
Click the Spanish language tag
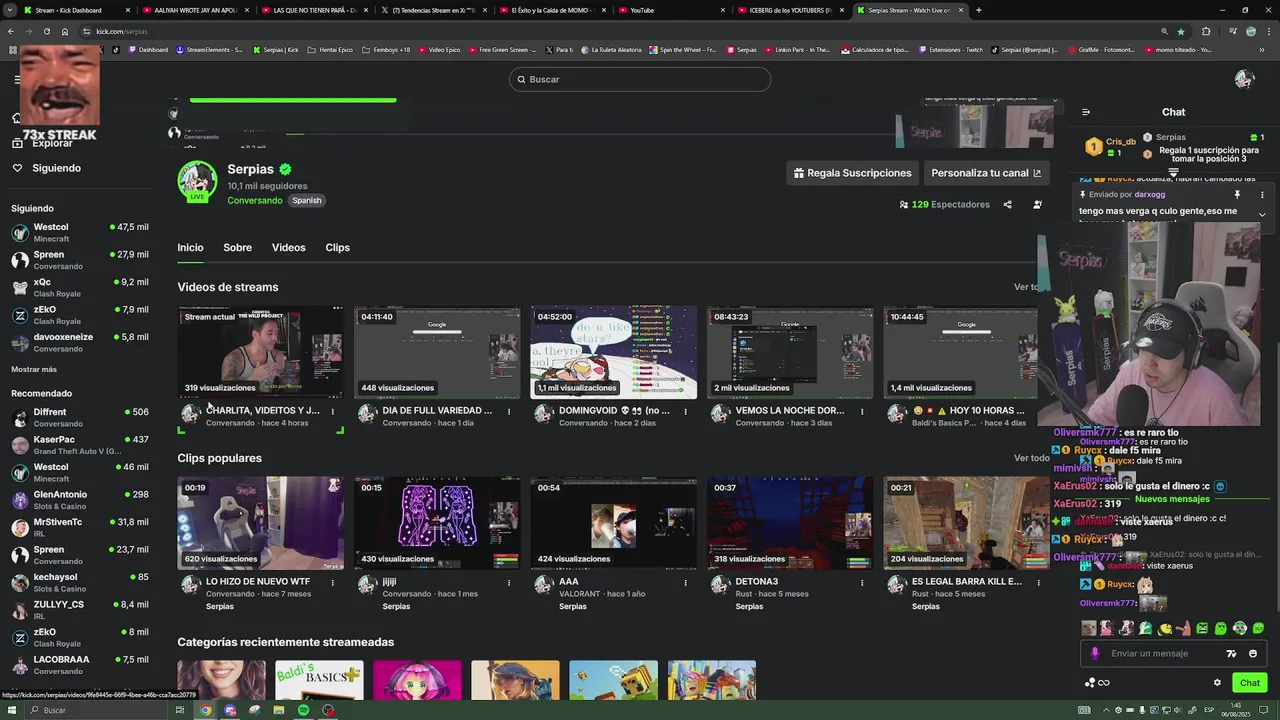click(307, 200)
